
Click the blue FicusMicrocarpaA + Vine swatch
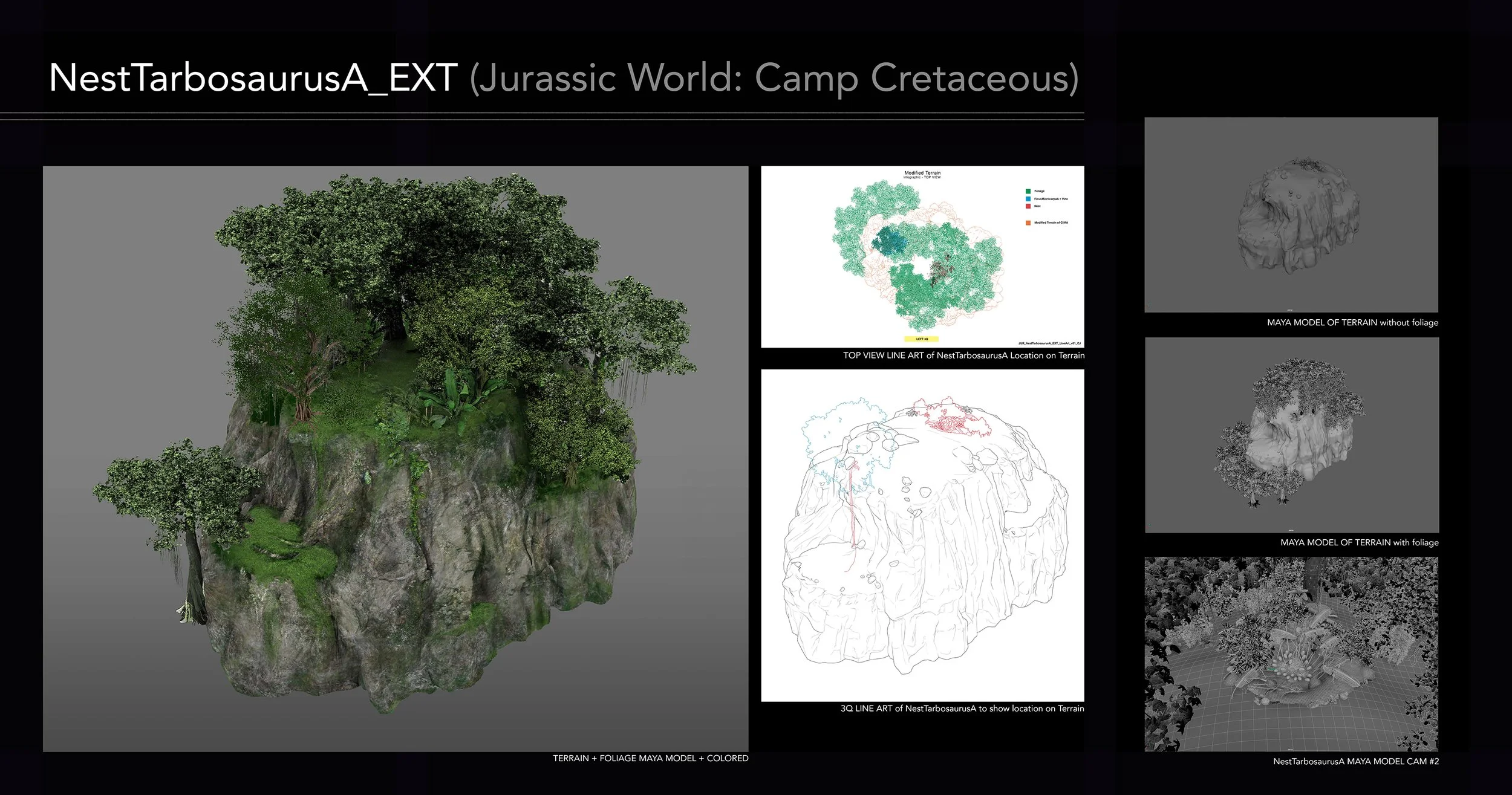pos(1028,199)
